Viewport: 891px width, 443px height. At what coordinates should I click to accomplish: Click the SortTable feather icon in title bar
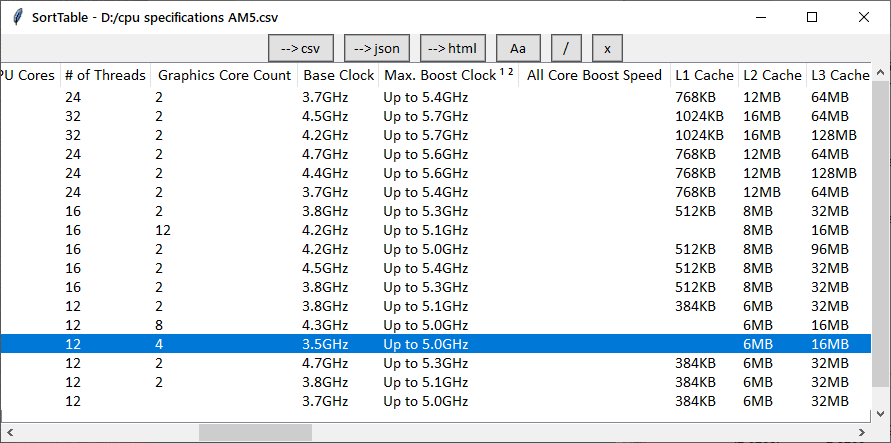point(16,17)
